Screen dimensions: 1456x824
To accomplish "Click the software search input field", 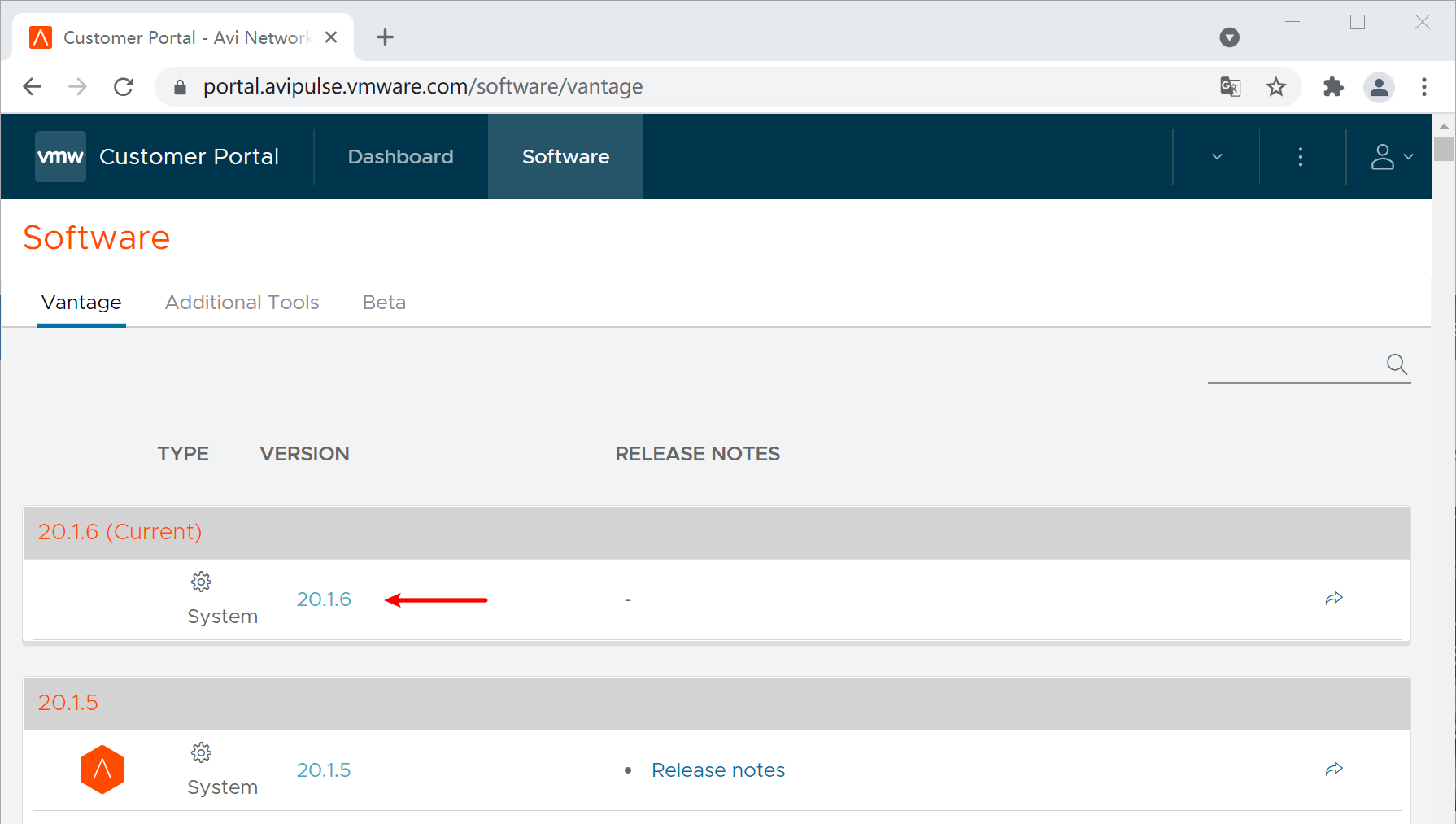I will pyautogui.click(x=1295, y=364).
